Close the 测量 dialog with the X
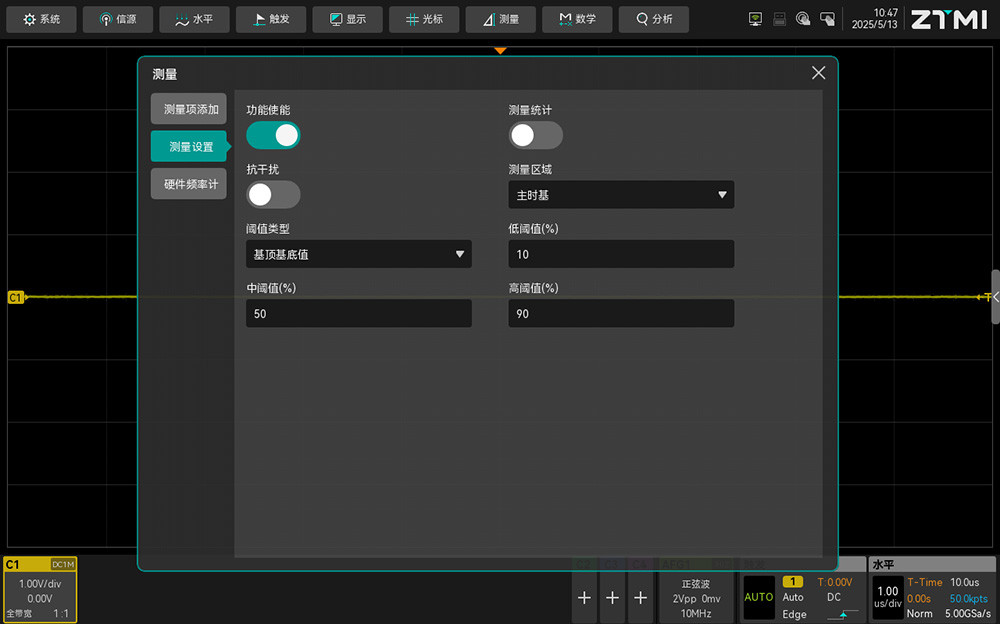 [x=818, y=73]
